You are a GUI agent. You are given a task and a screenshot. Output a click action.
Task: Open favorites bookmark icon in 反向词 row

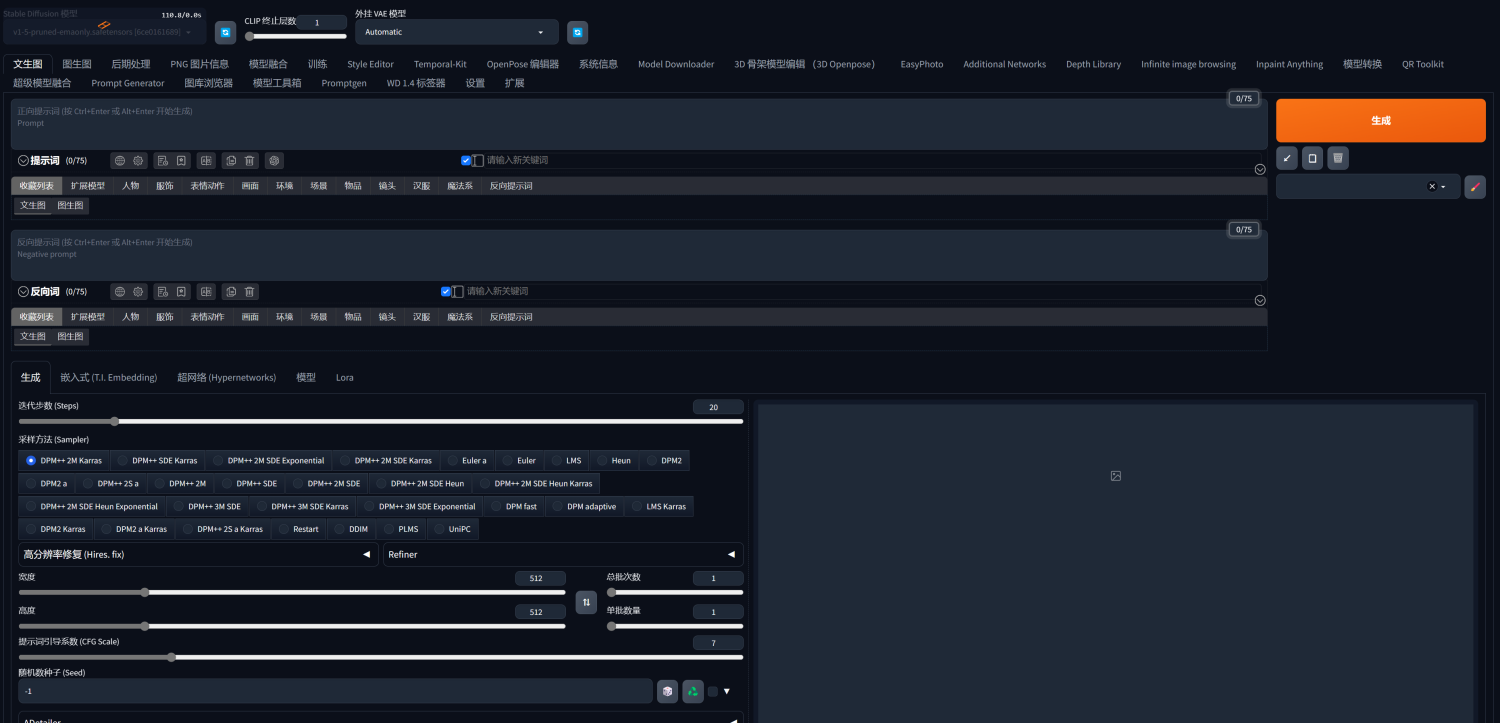coord(181,292)
